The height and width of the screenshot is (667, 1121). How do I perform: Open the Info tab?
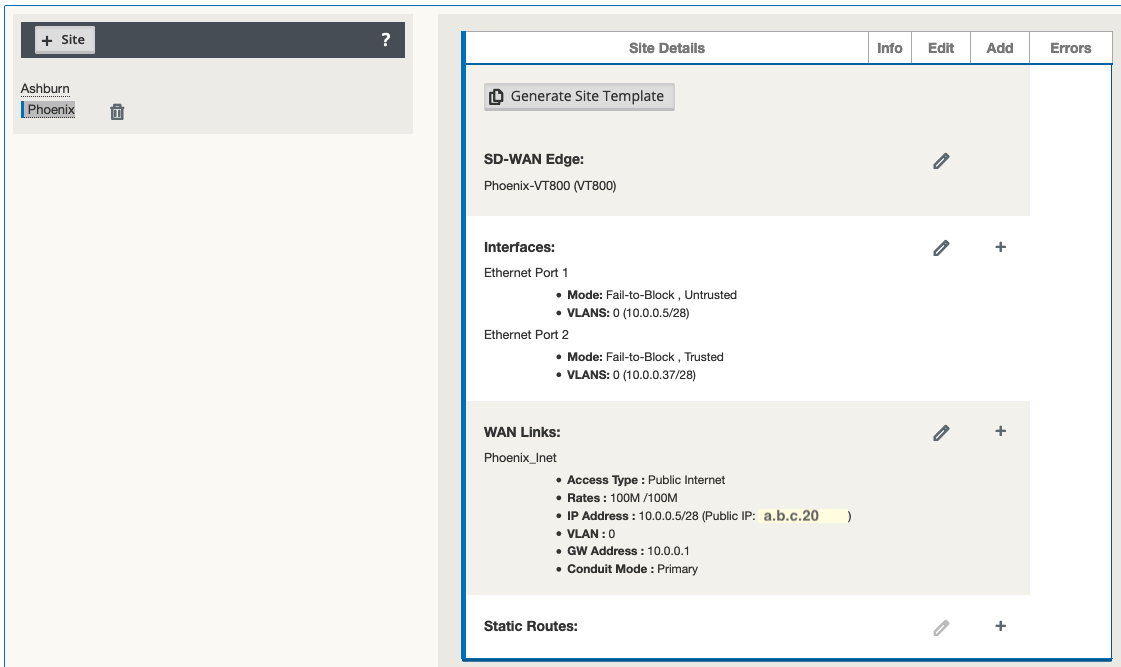pyautogui.click(x=889, y=48)
